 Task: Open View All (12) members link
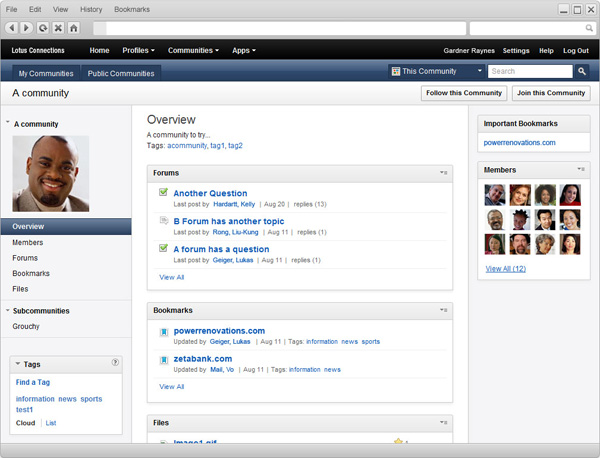tap(505, 269)
